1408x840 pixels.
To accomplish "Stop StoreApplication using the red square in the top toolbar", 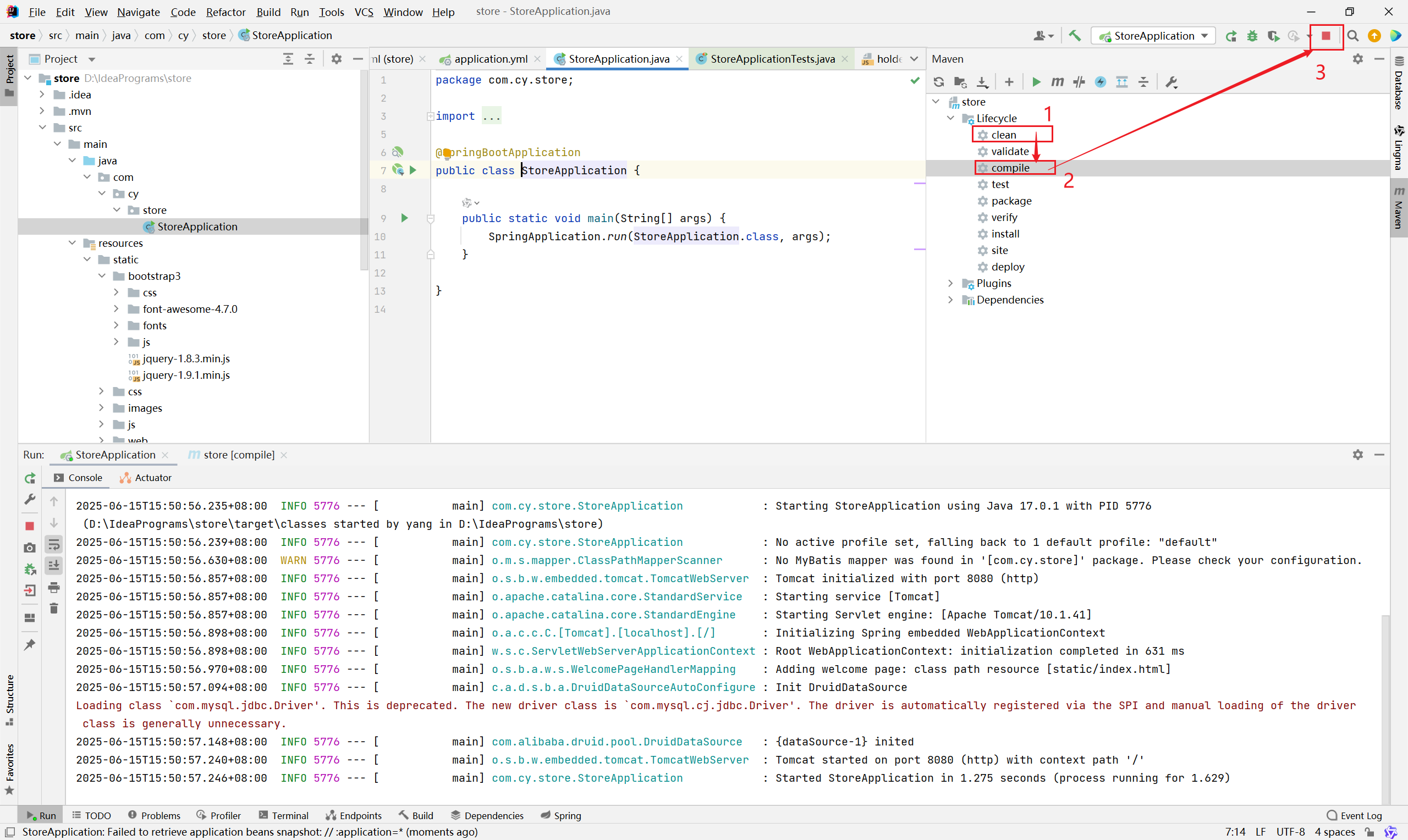I will click(x=1325, y=36).
